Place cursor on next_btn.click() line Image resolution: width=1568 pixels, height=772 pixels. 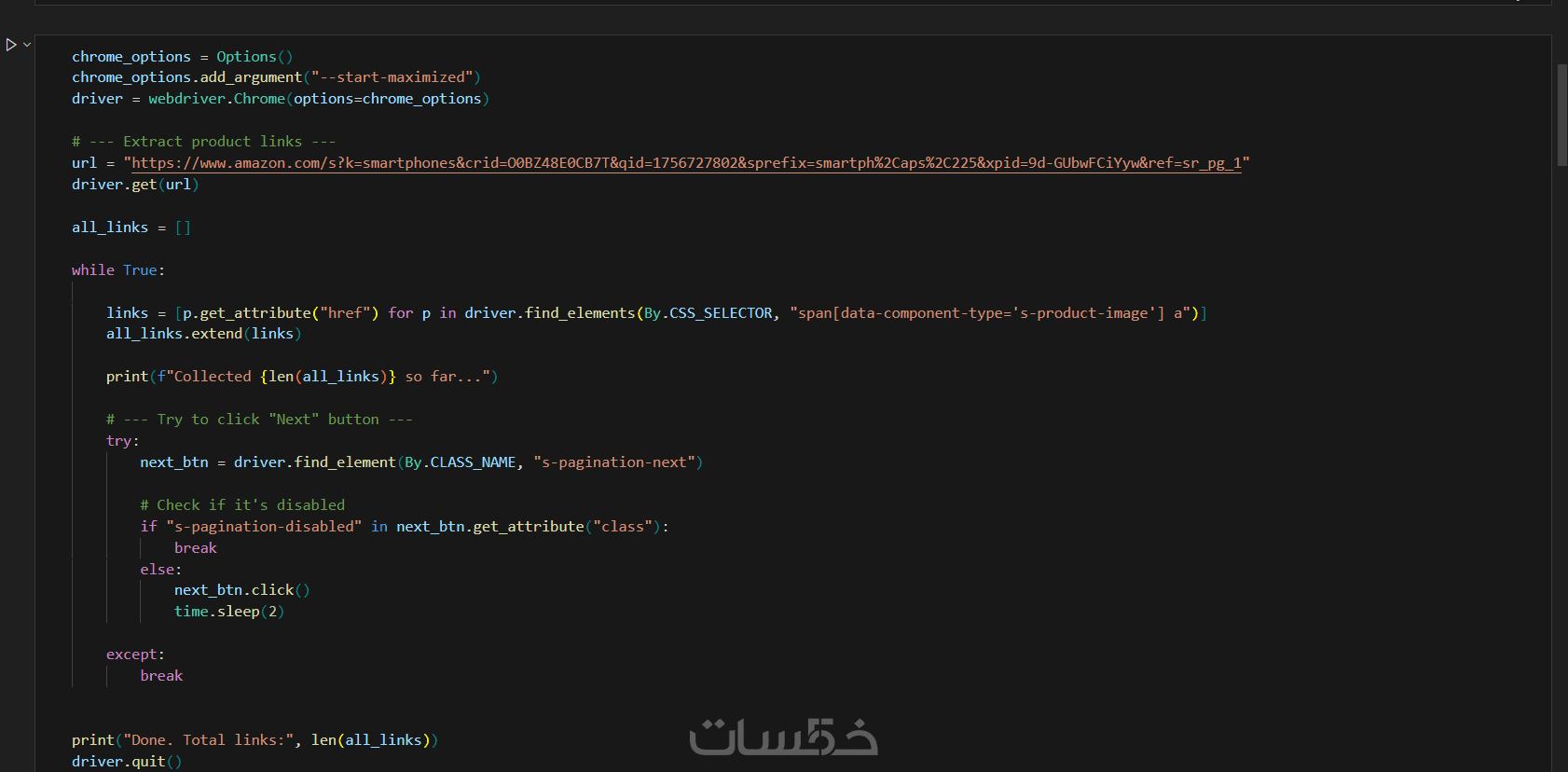pyautogui.click(x=241, y=590)
